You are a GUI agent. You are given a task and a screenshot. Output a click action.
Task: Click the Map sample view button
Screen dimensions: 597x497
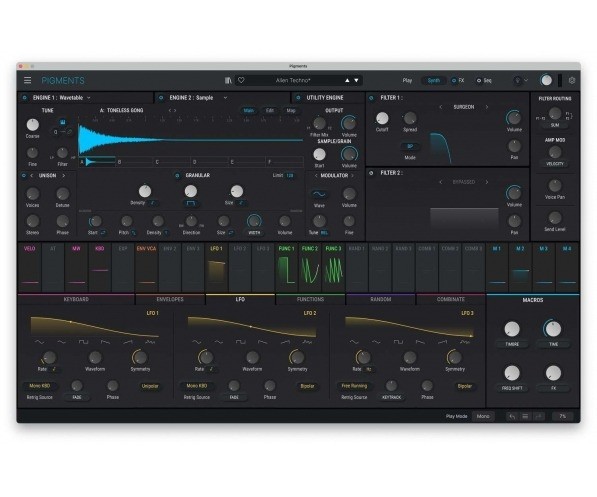click(291, 110)
